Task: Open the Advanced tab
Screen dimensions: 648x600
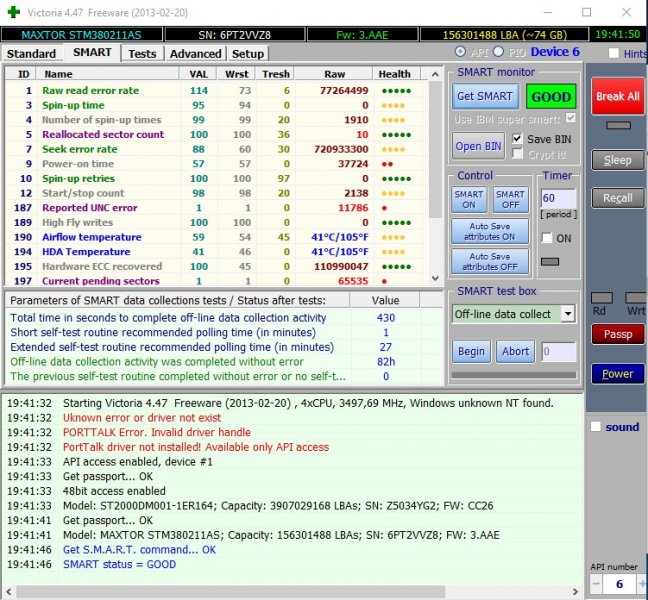Action: click(x=195, y=53)
